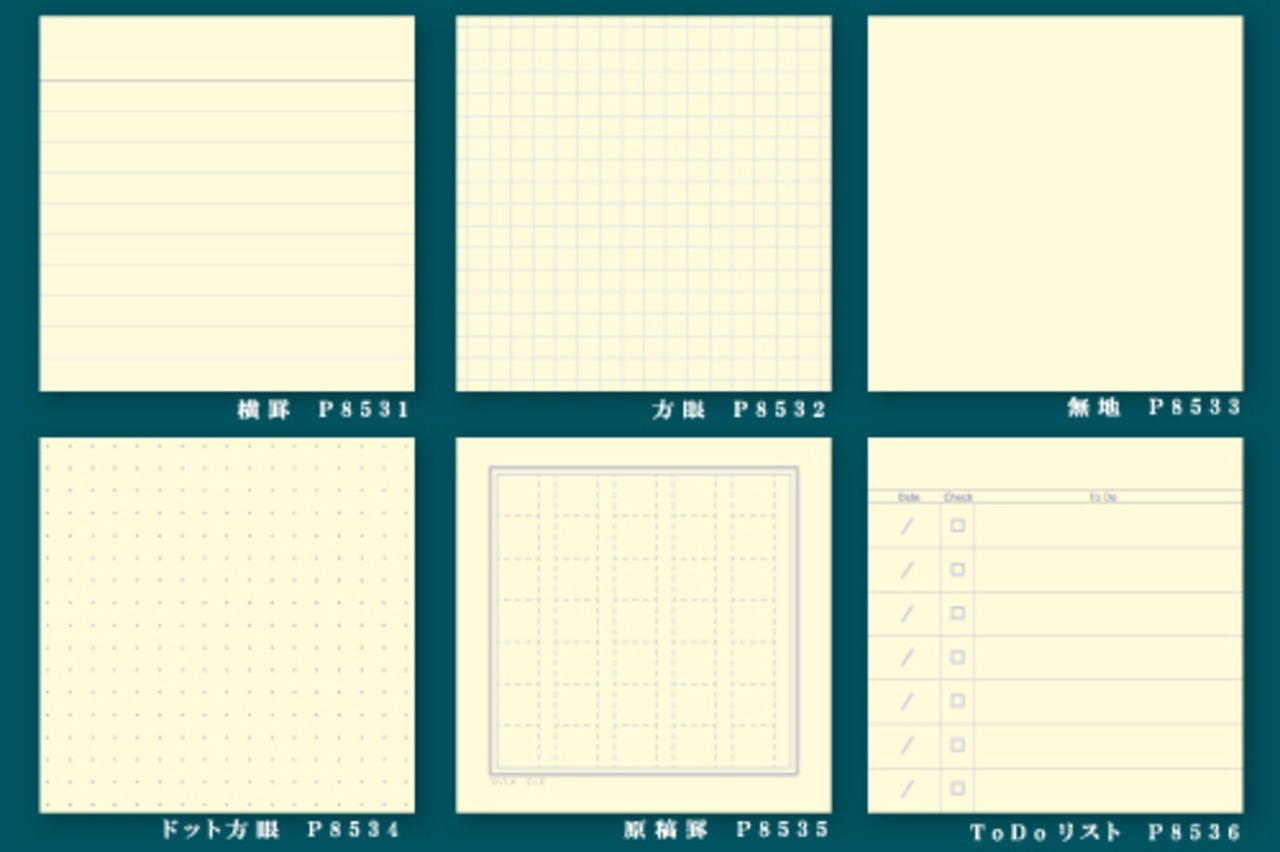
Task: Select the ドット方眼 dot grid thumbnail
Action: point(227,625)
